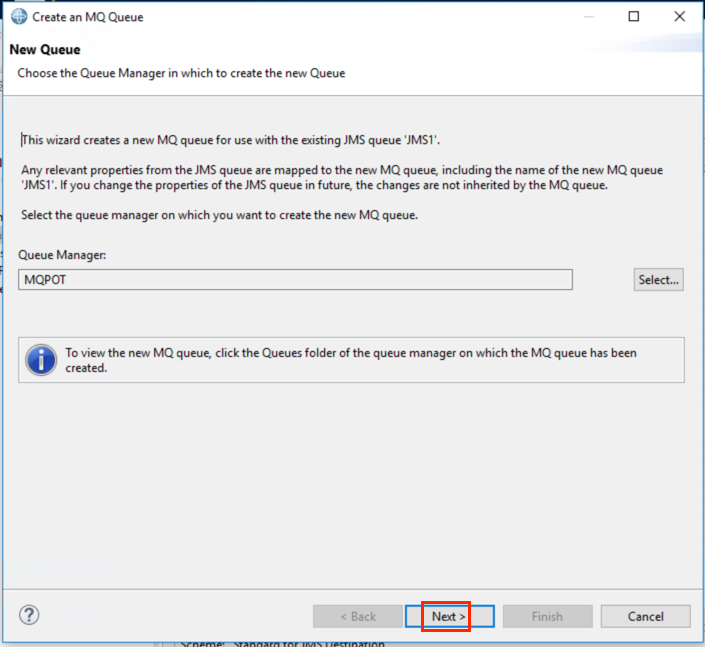
Task: Click the blue information icon
Action: pyautogui.click(x=41, y=360)
